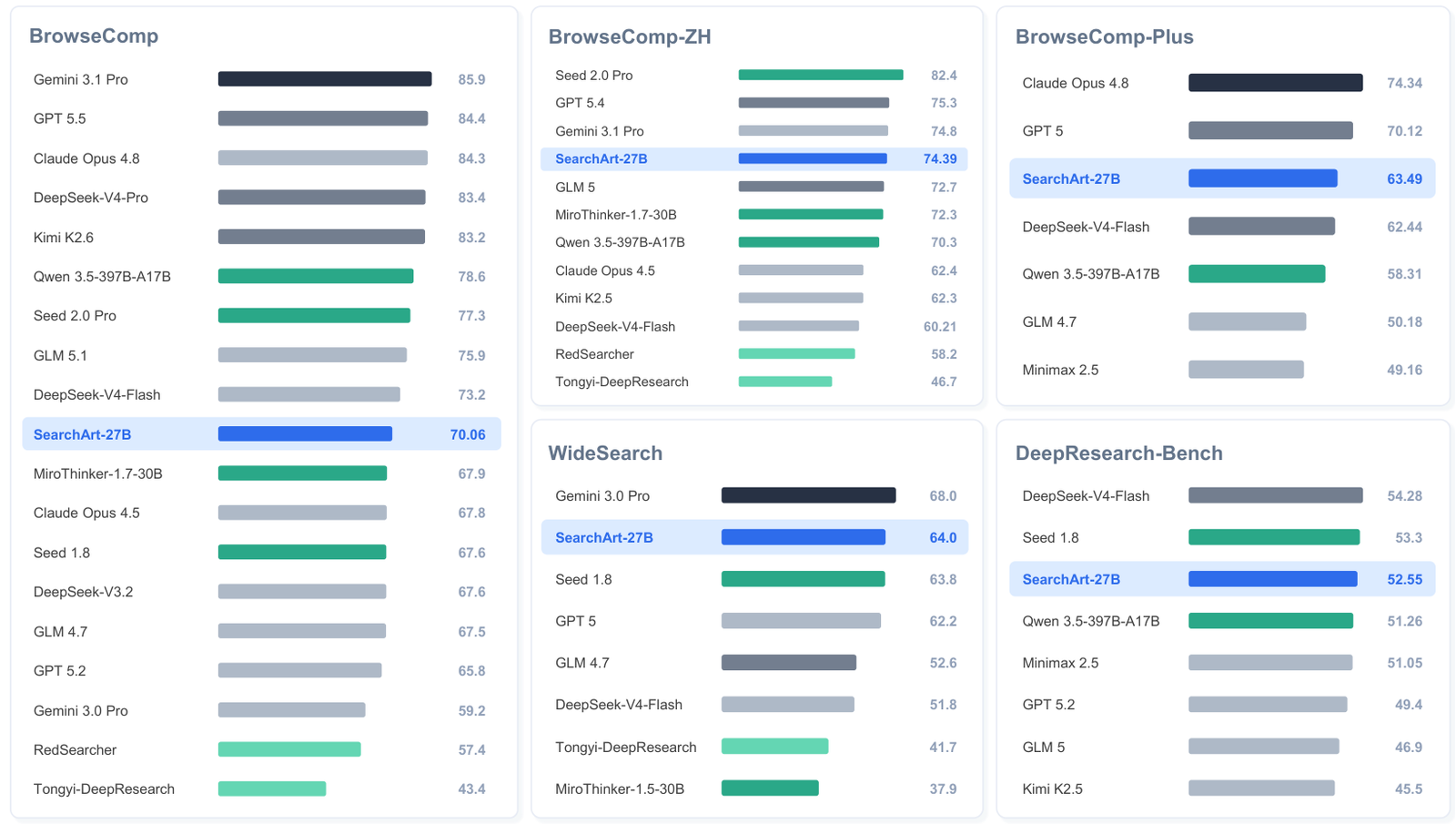Select "Minimax 2.5" label in BrowseComp-Plus panel
This screenshot has height=824, width=1456.
1060,370
